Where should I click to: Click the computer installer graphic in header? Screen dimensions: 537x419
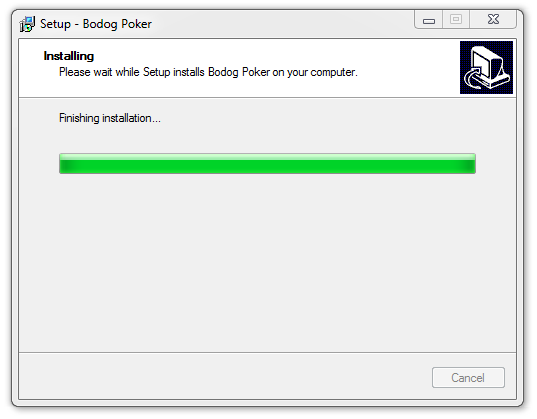(486, 67)
